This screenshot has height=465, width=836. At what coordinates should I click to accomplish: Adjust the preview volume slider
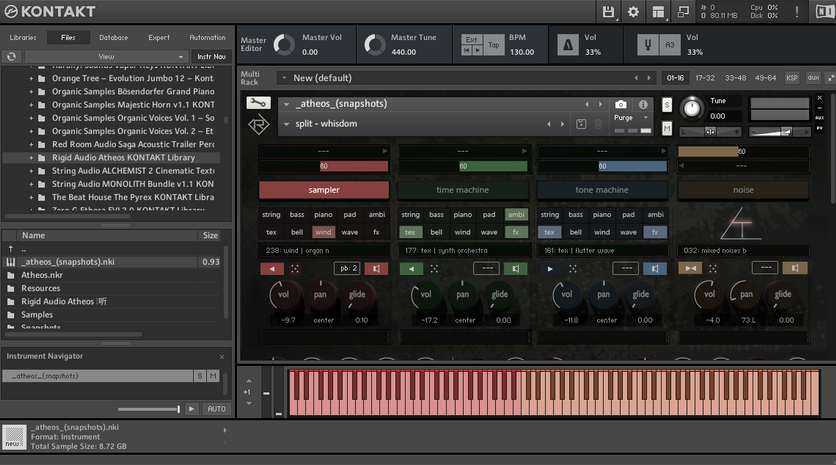[149, 409]
